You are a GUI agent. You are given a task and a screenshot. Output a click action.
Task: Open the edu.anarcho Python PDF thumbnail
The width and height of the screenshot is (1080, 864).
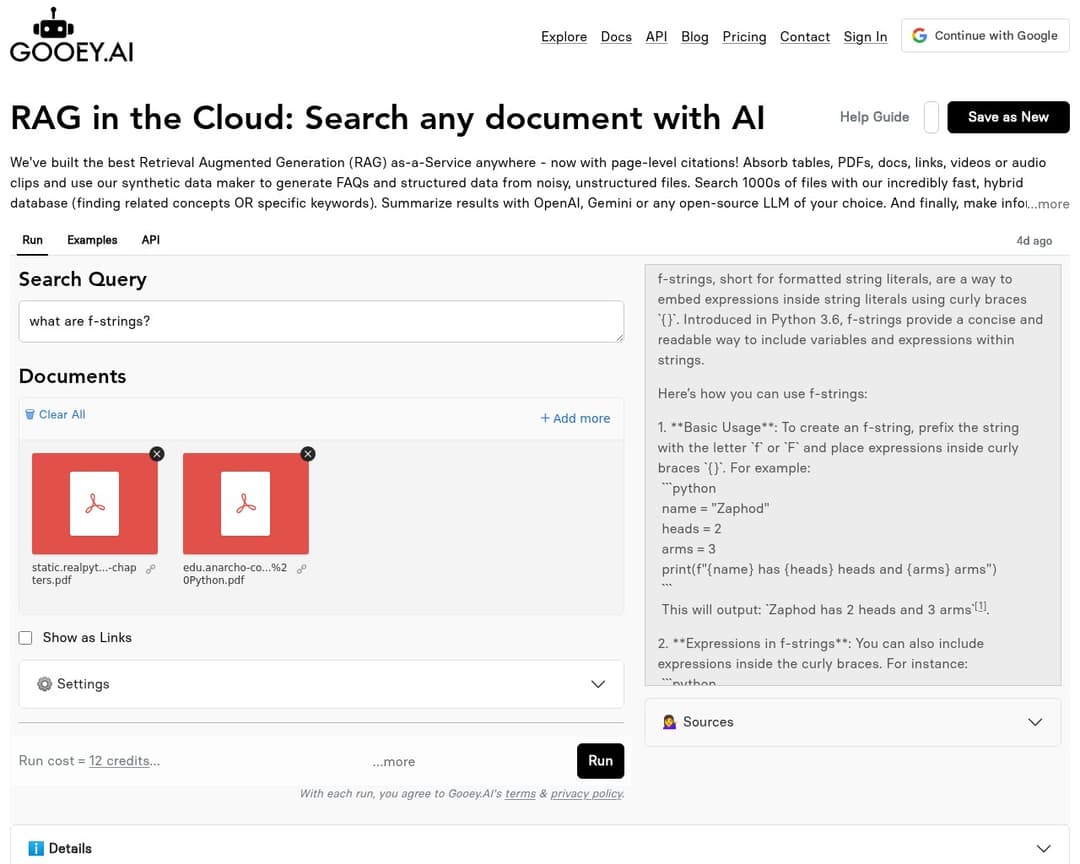pos(245,504)
